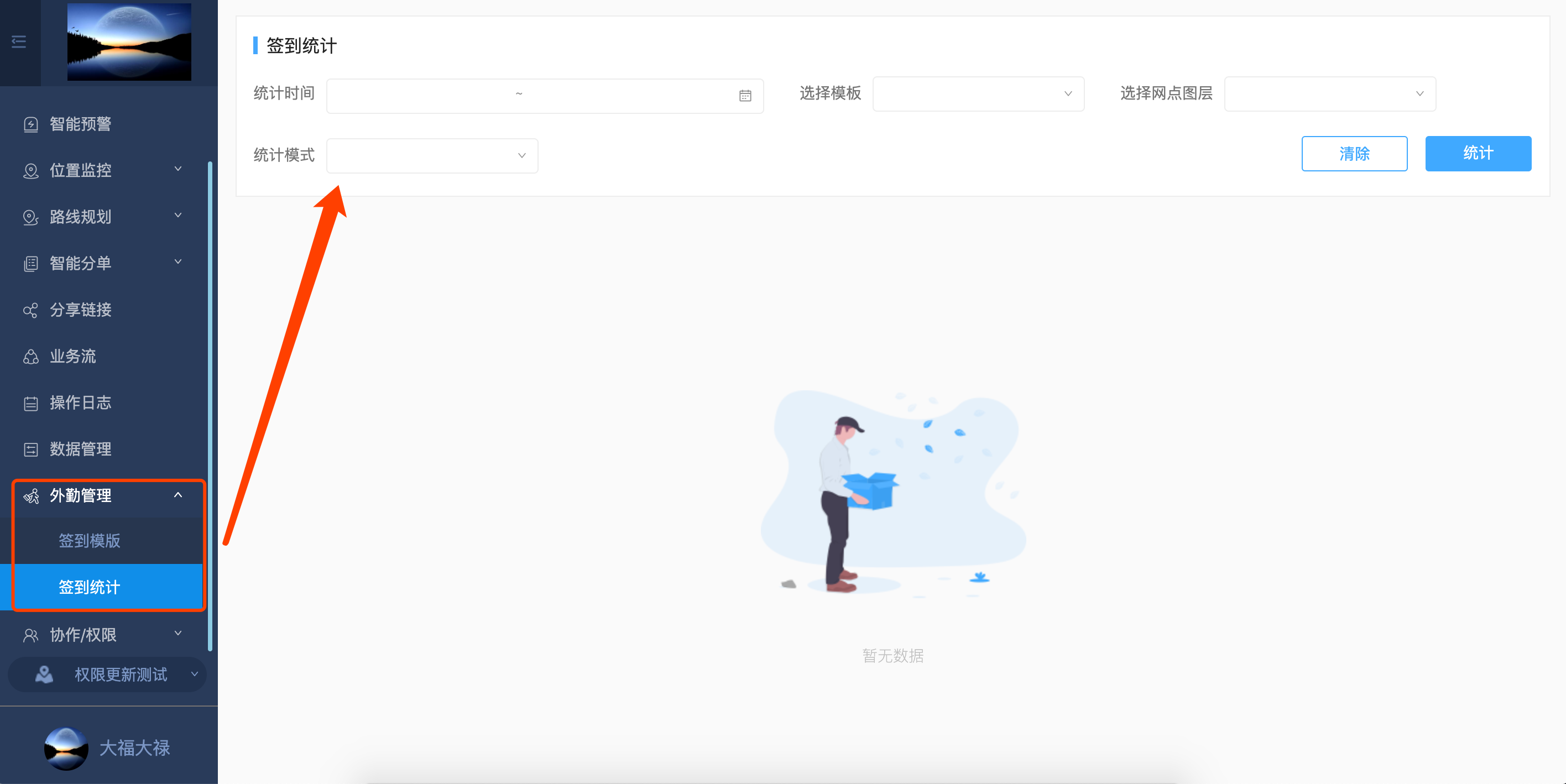The height and width of the screenshot is (784, 1566).
Task: Click the 位置监控 location pin icon
Action: tap(30, 171)
